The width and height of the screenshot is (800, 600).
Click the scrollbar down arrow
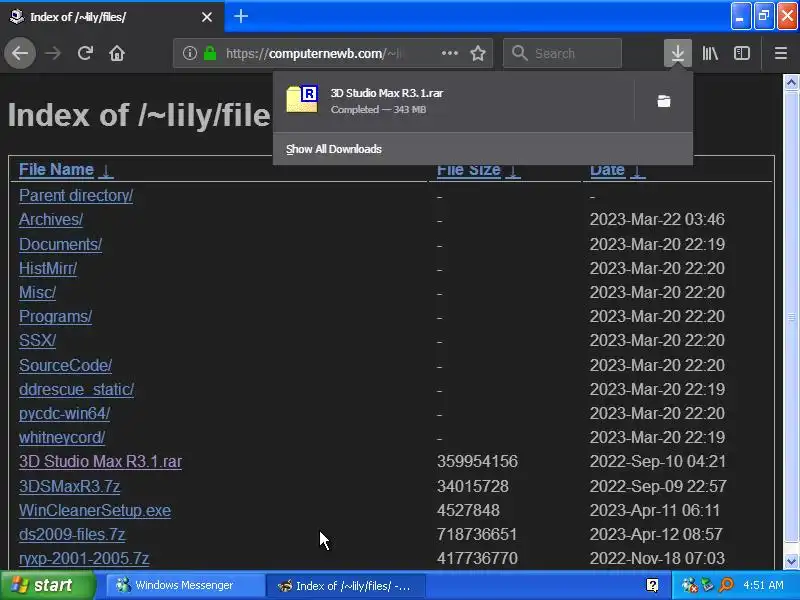[x=791, y=561]
